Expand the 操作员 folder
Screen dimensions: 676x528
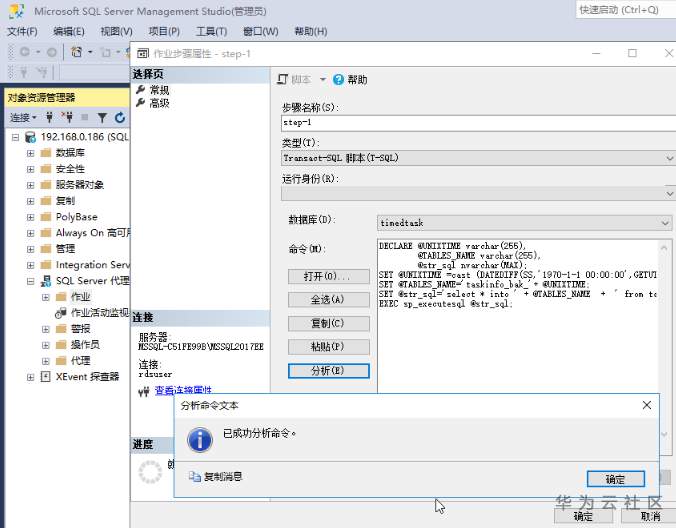(x=46, y=345)
